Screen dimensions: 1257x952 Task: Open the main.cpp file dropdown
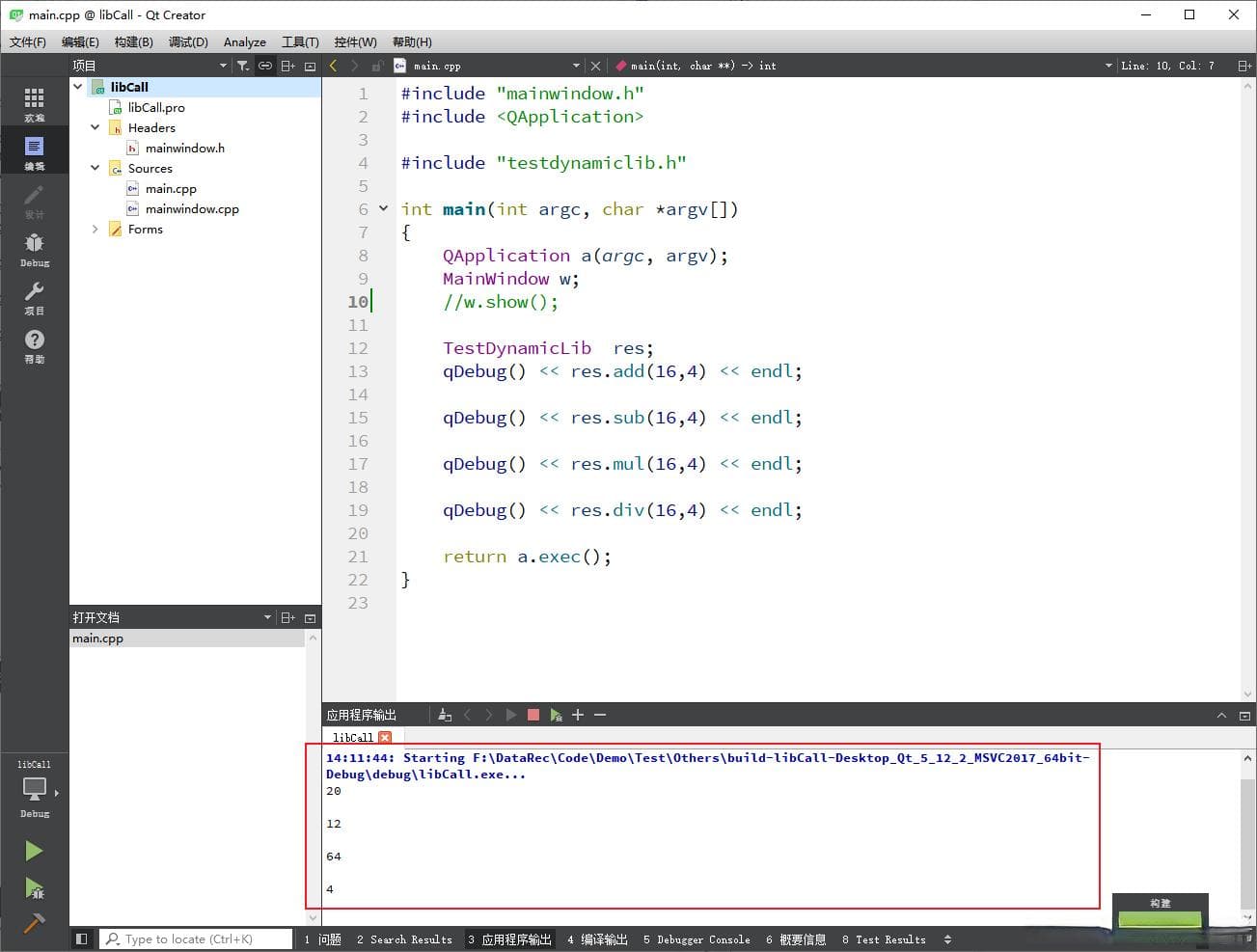pyautogui.click(x=576, y=66)
